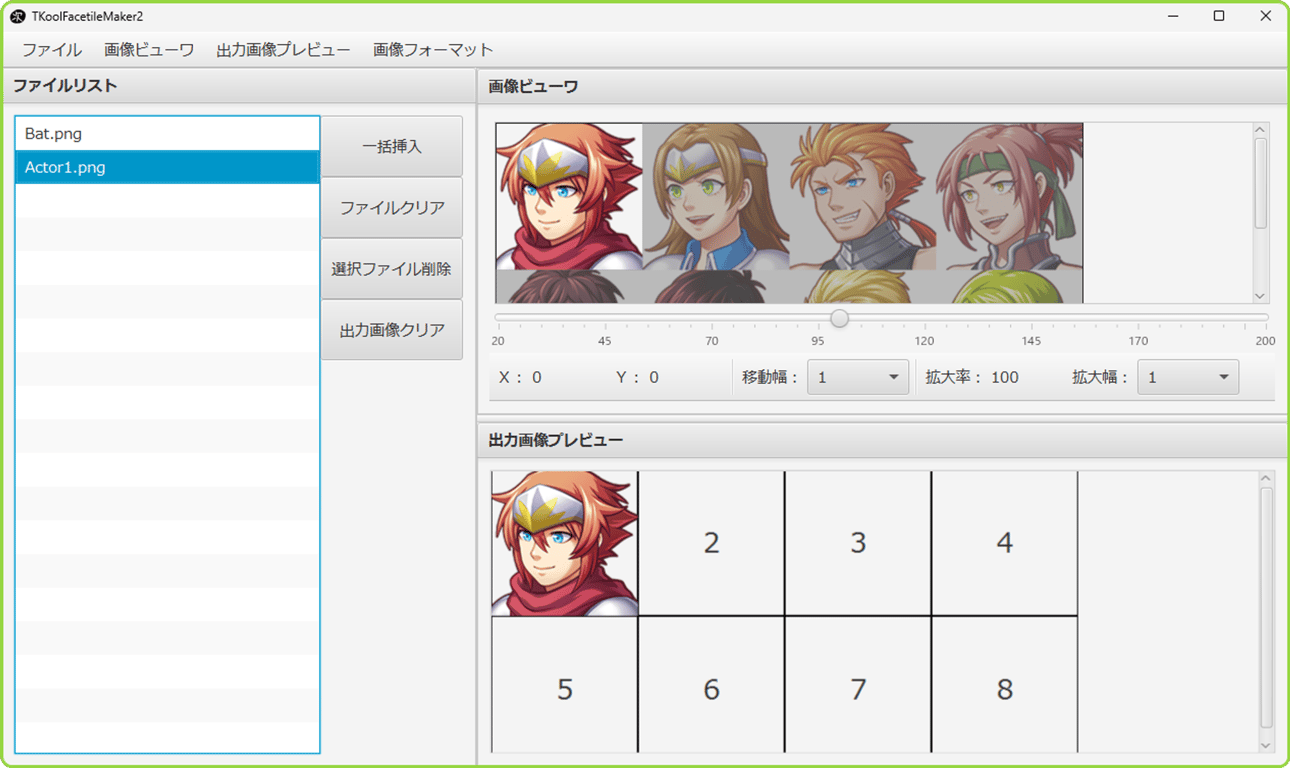Screen dimensions: 1290x768
Task: Click the 出力画像プレビュー panel header
Action: (x=881, y=440)
